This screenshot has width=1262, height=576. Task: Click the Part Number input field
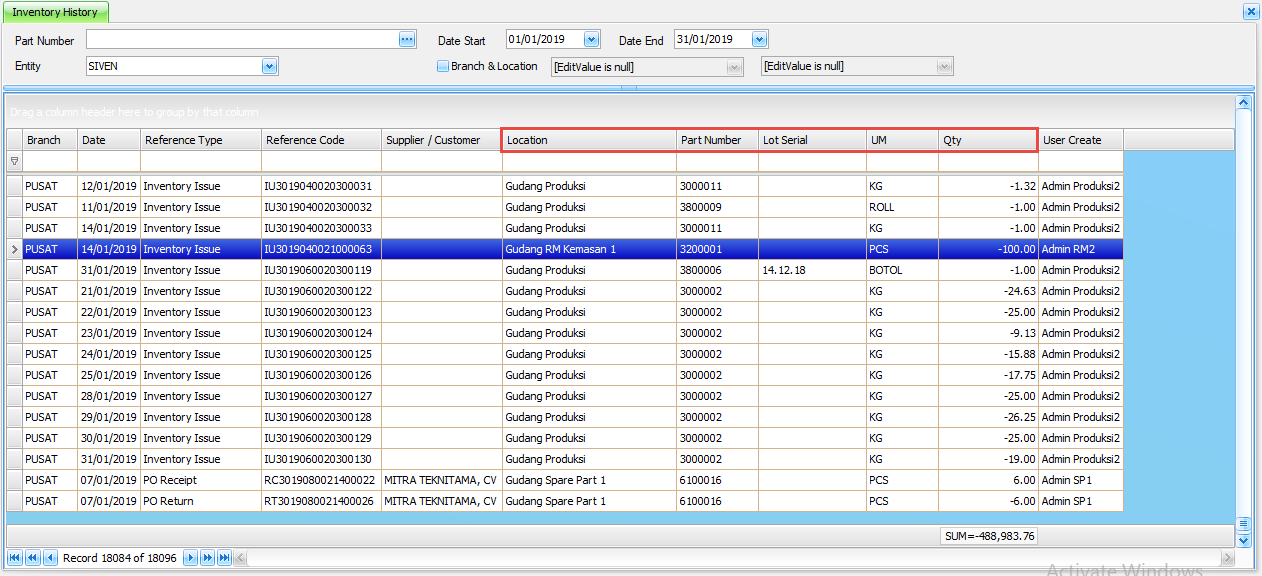coord(242,39)
